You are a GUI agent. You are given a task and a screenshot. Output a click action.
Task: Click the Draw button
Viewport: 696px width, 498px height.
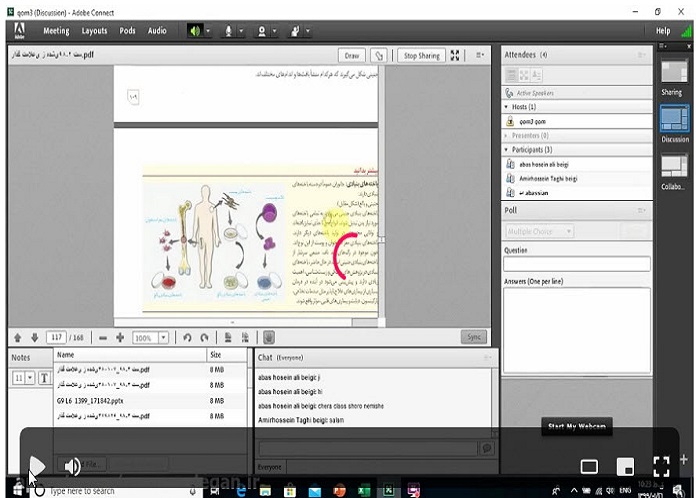[x=351, y=56]
